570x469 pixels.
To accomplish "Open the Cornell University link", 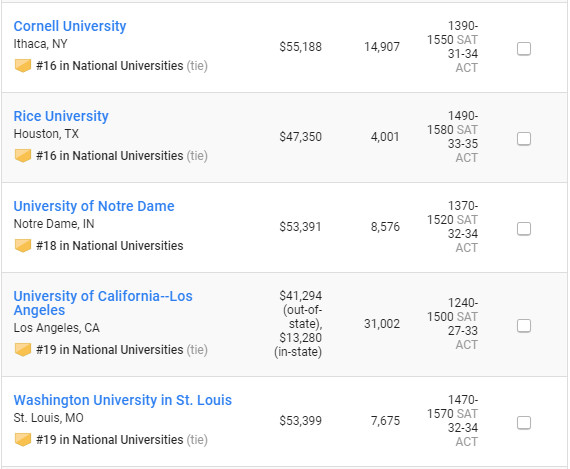I will [70, 26].
